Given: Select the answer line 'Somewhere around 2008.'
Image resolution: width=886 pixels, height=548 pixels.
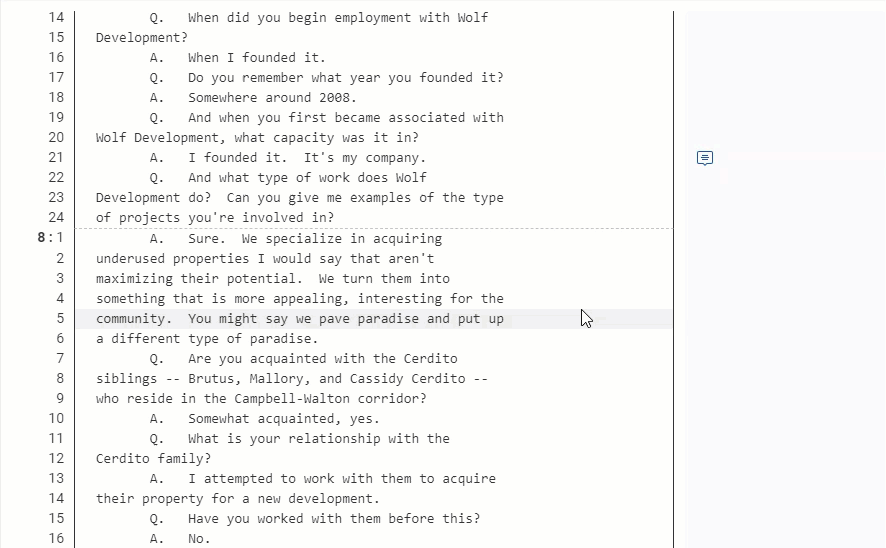Looking at the screenshot, I should 271,98.
